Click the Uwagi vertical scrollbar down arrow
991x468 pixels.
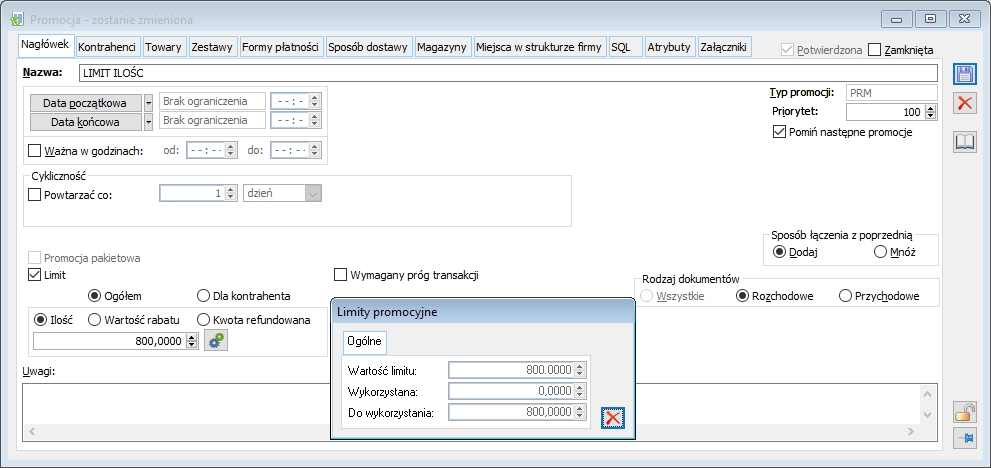(927, 415)
